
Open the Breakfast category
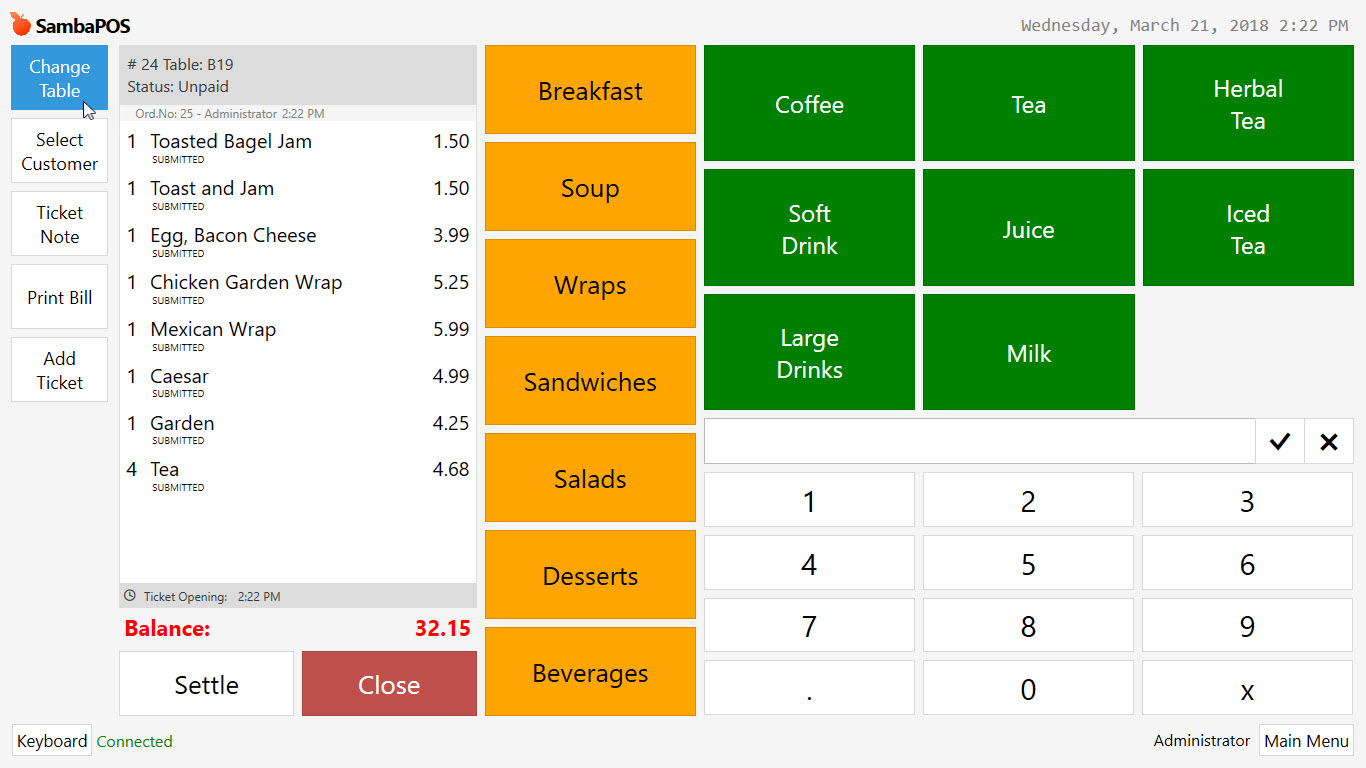[589, 90]
